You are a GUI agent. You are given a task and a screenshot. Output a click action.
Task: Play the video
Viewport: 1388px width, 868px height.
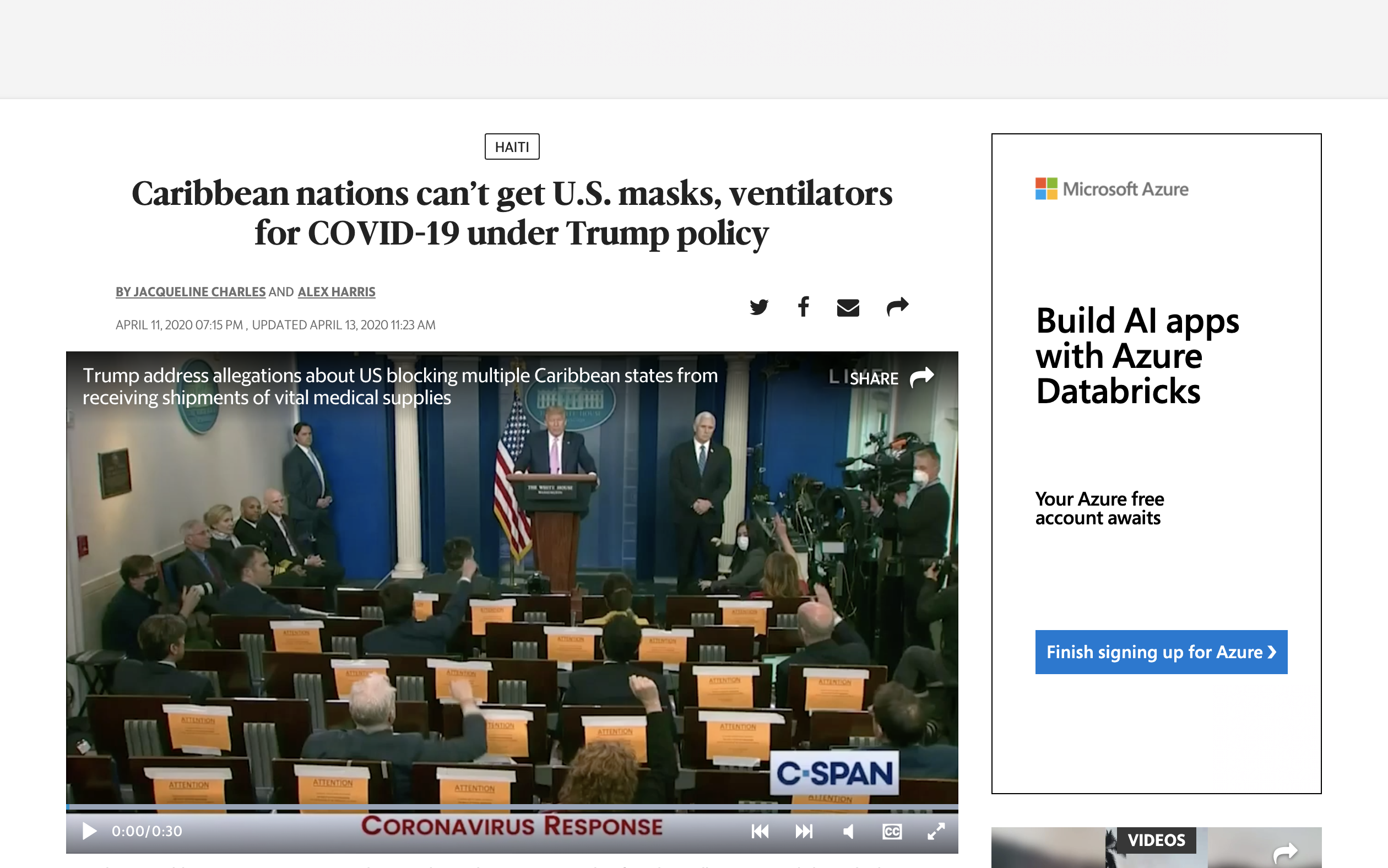pos(89,831)
